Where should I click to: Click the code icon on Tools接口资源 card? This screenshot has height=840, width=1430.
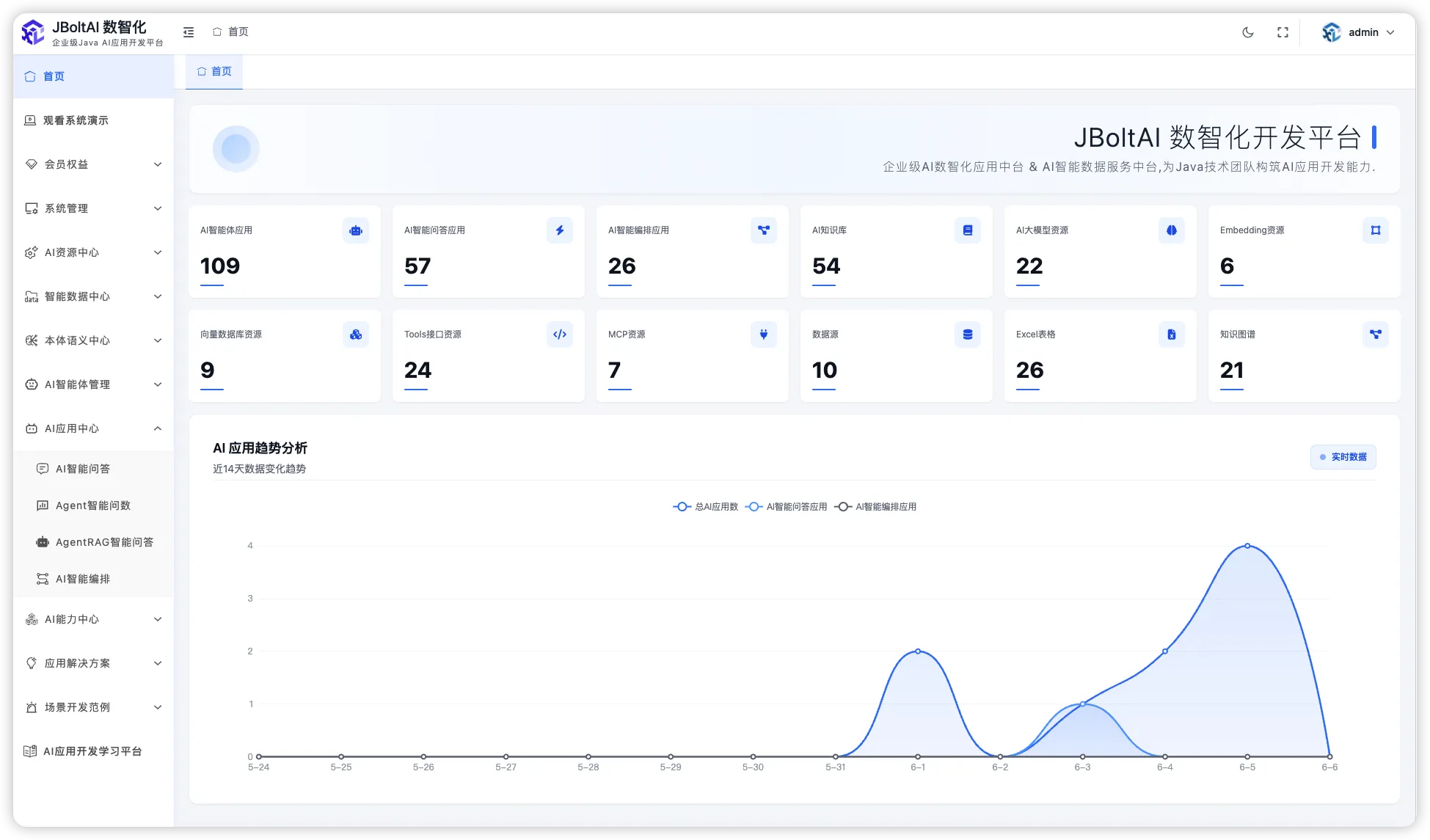pos(560,335)
